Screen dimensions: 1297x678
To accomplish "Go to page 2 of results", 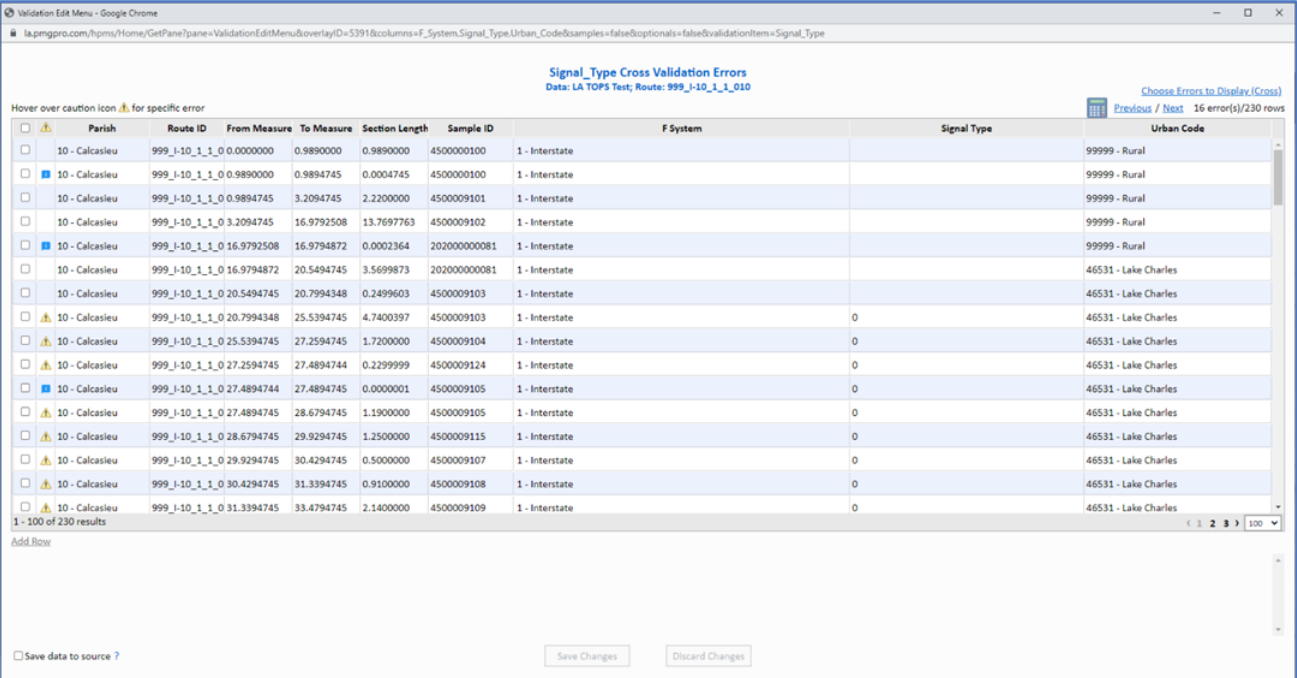I will tap(1212, 523).
